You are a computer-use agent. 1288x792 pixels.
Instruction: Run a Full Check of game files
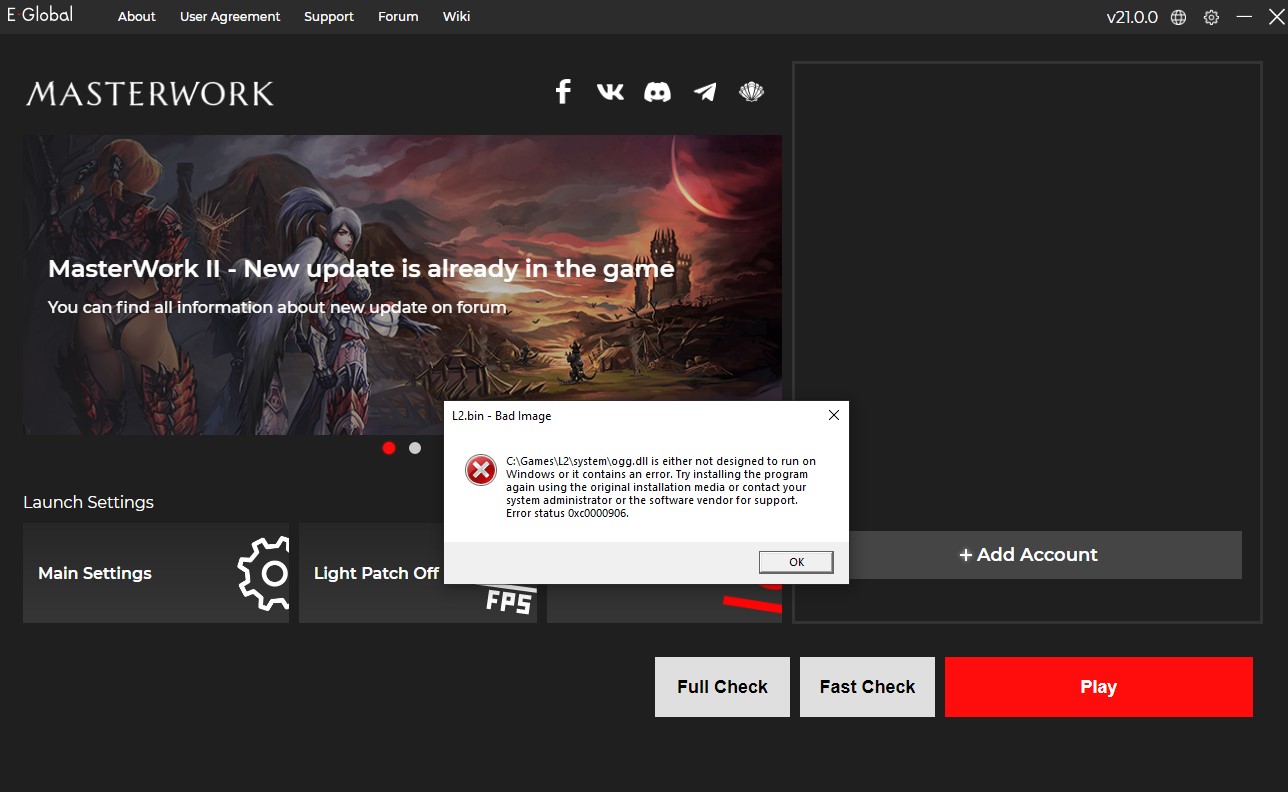722,687
